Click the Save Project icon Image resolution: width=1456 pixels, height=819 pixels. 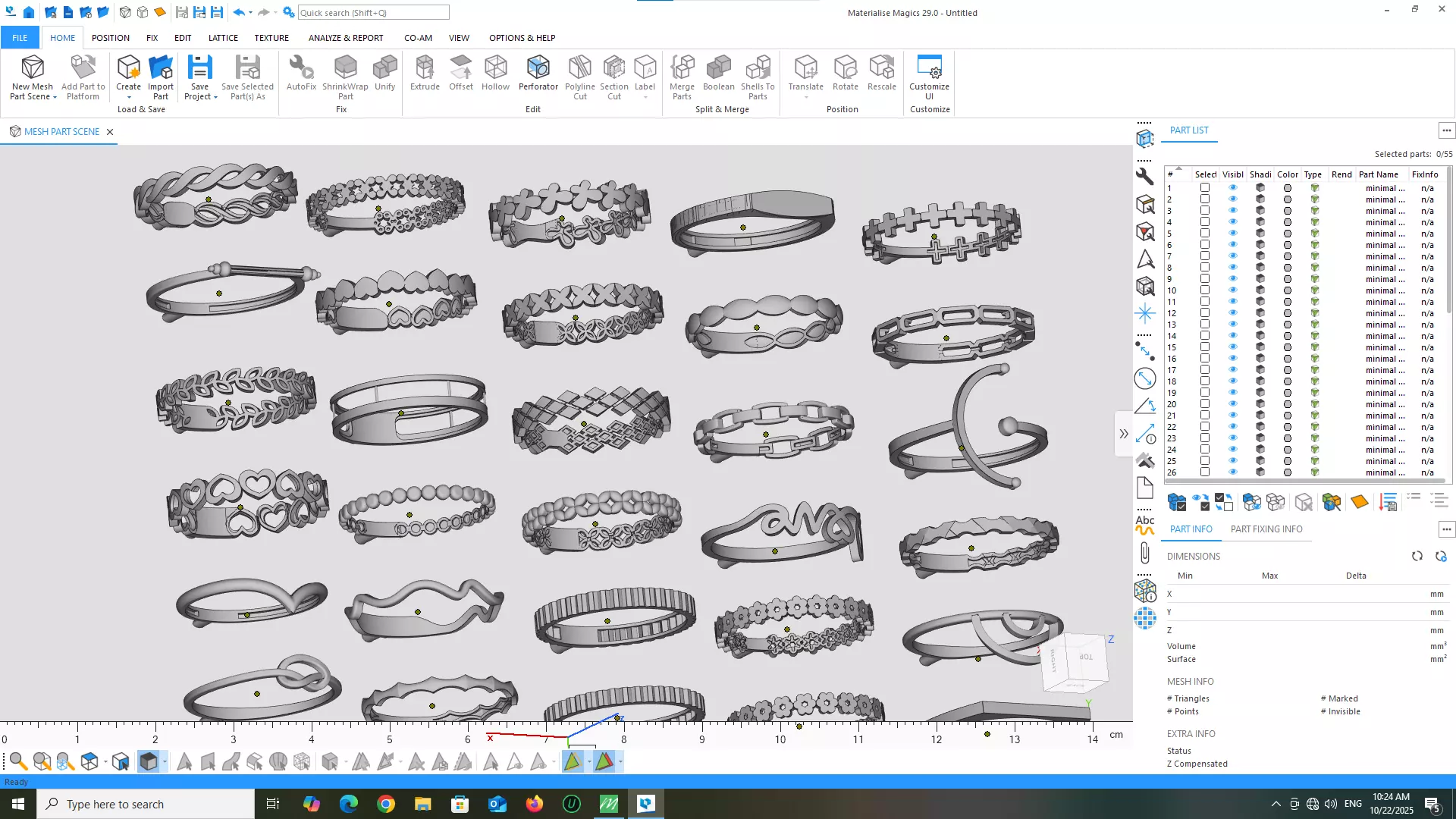click(199, 67)
